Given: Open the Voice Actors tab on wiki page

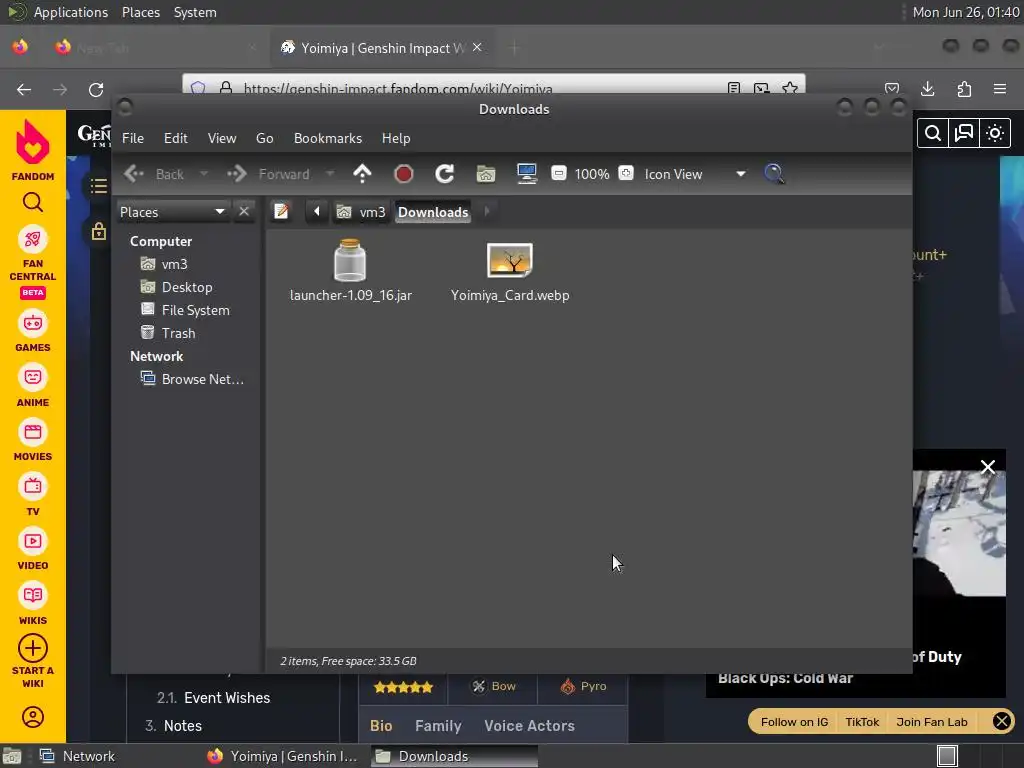Looking at the screenshot, I should click(529, 726).
